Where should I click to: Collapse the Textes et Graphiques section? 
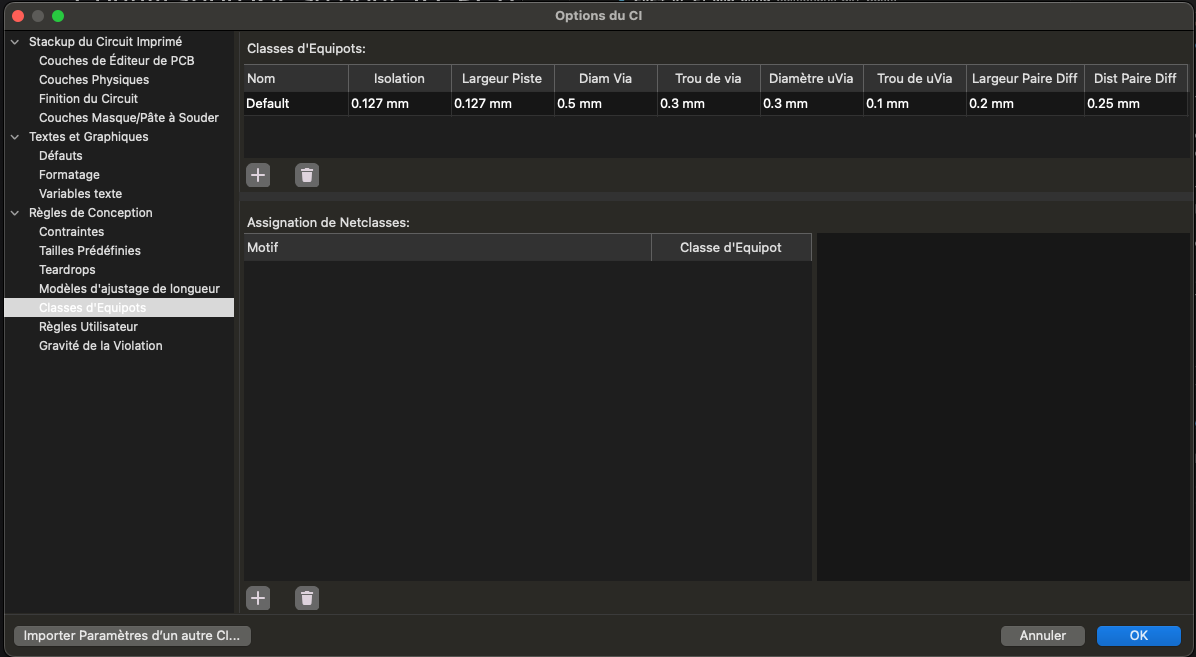pyautogui.click(x=14, y=137)
